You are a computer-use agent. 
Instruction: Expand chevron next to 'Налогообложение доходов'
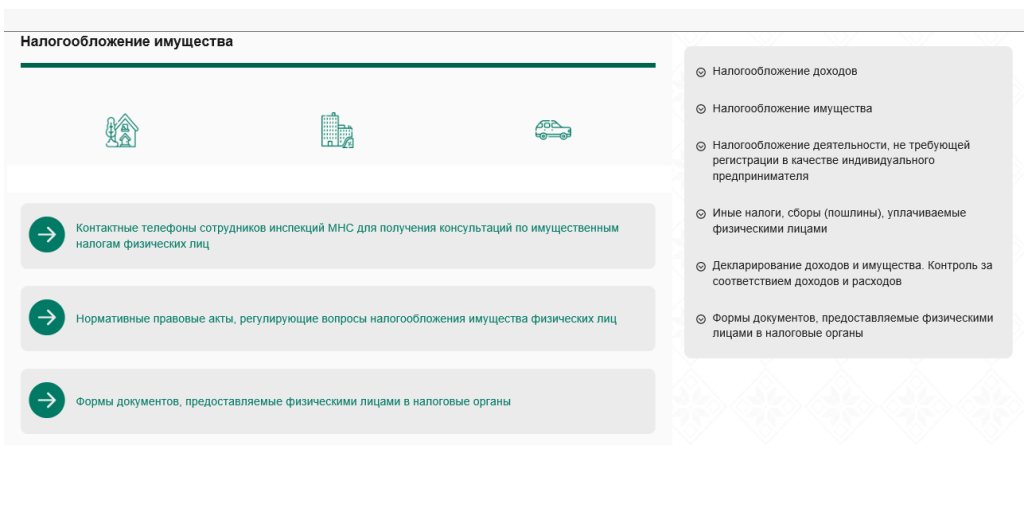pyautogui.click(x=701, y=72)
